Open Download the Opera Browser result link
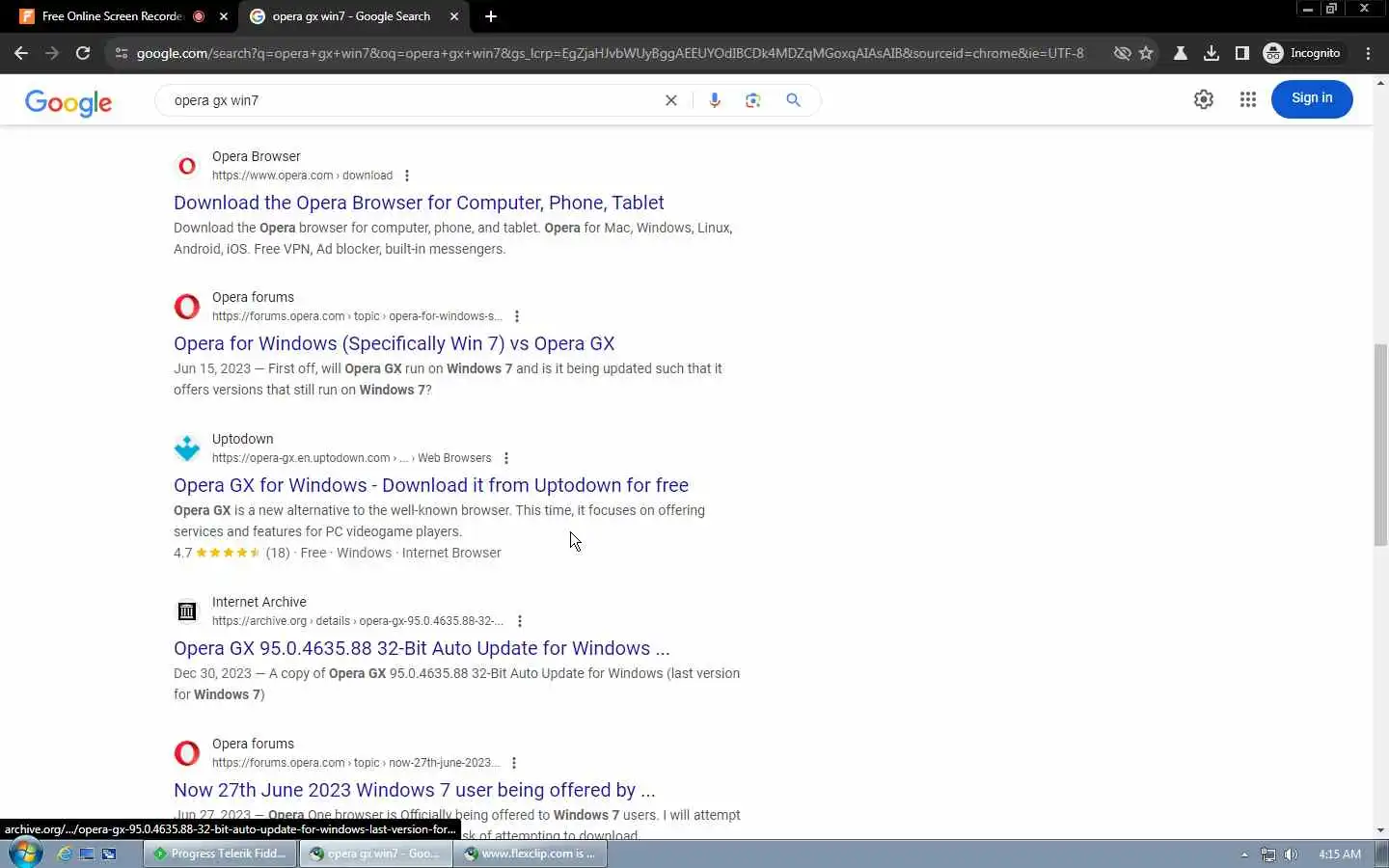This screenshot has width=1389, height=868. (x=419, y=203)
